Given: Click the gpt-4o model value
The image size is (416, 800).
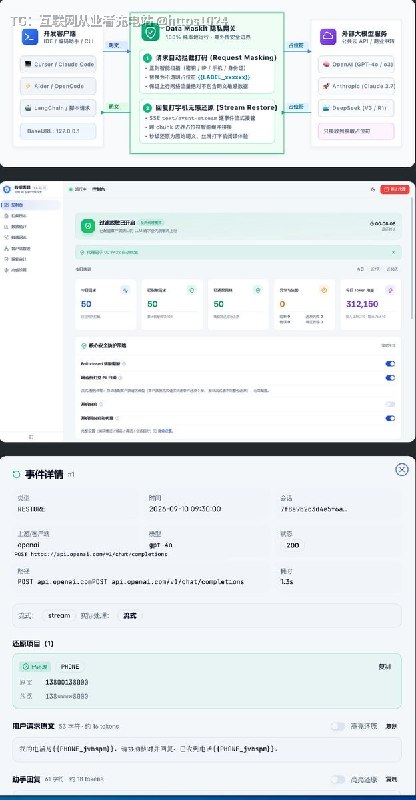Looking at the screenshot, I should point(160,545).
